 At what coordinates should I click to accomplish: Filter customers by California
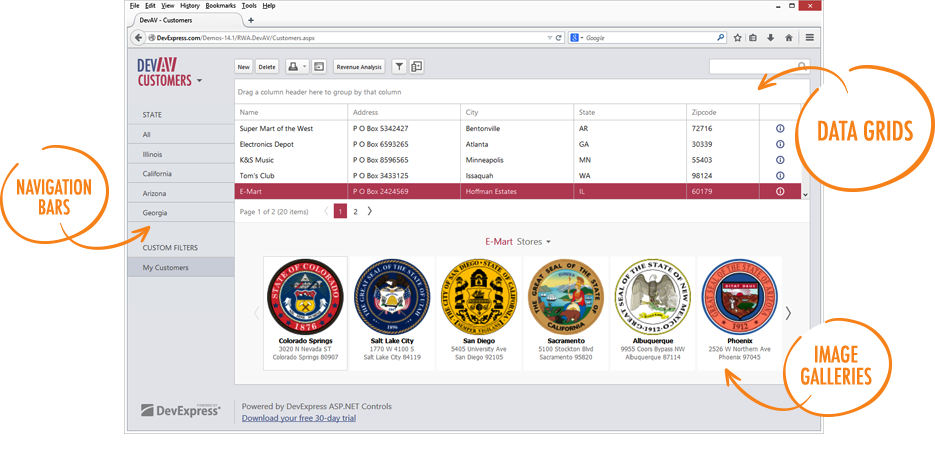tap(181, 174)
